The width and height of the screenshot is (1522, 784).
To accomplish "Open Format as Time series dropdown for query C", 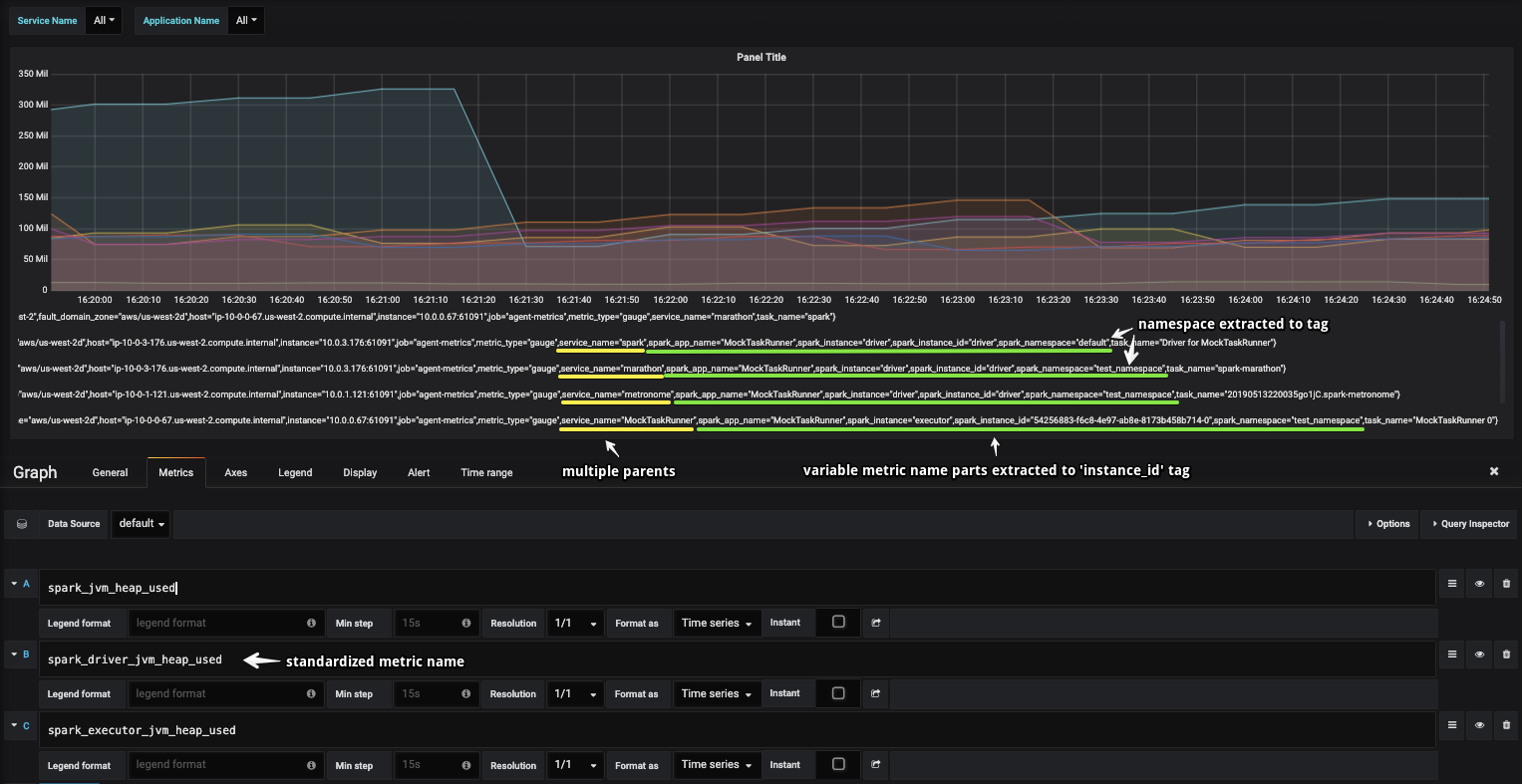I will pos(717,764).
